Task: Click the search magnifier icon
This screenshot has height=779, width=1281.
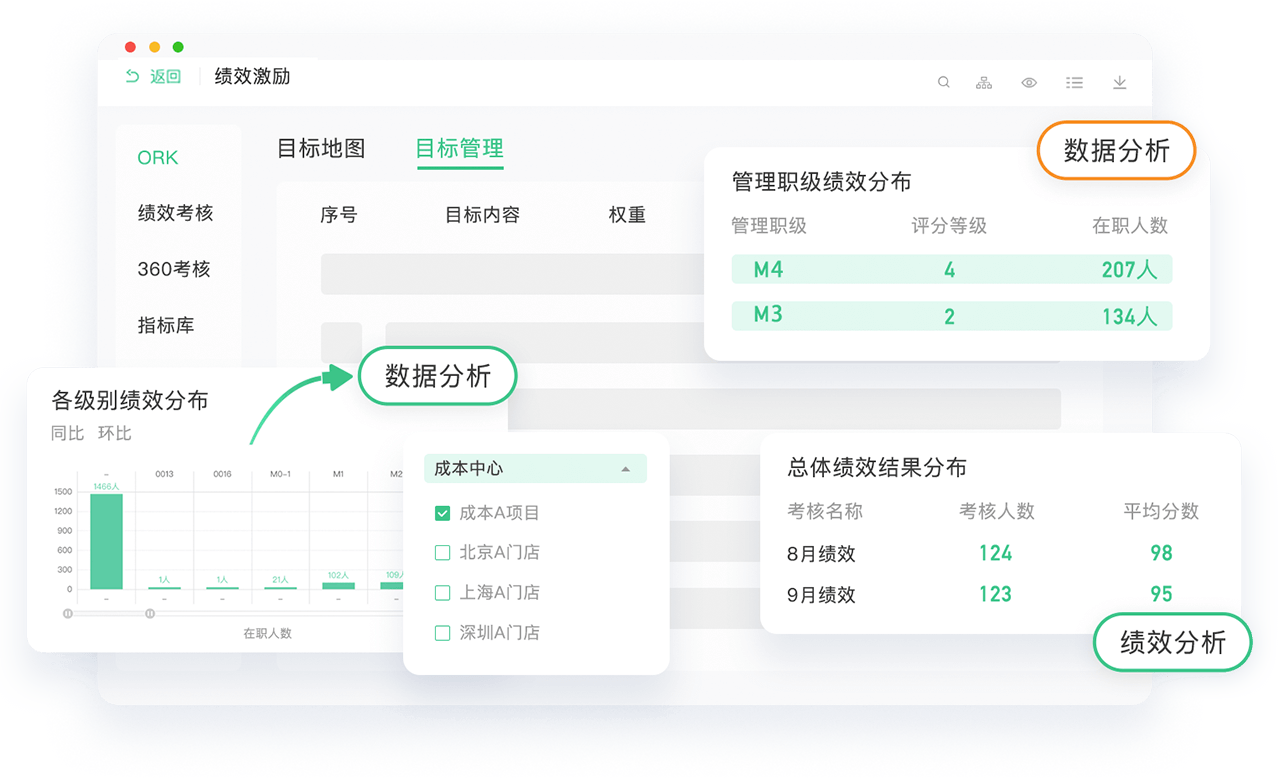Action: click(943, 83)
